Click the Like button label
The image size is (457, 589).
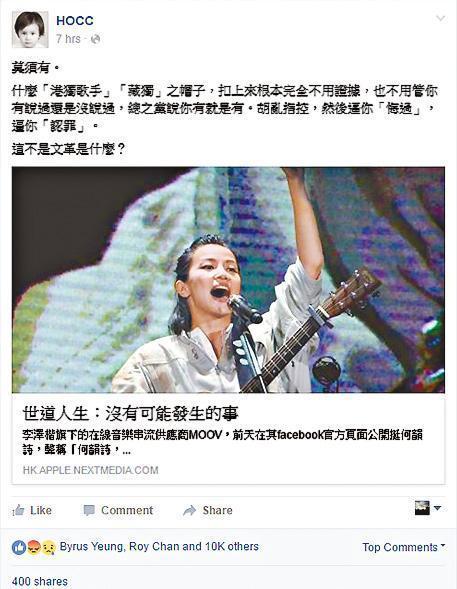pyautogui.click(x=41, y=510)
